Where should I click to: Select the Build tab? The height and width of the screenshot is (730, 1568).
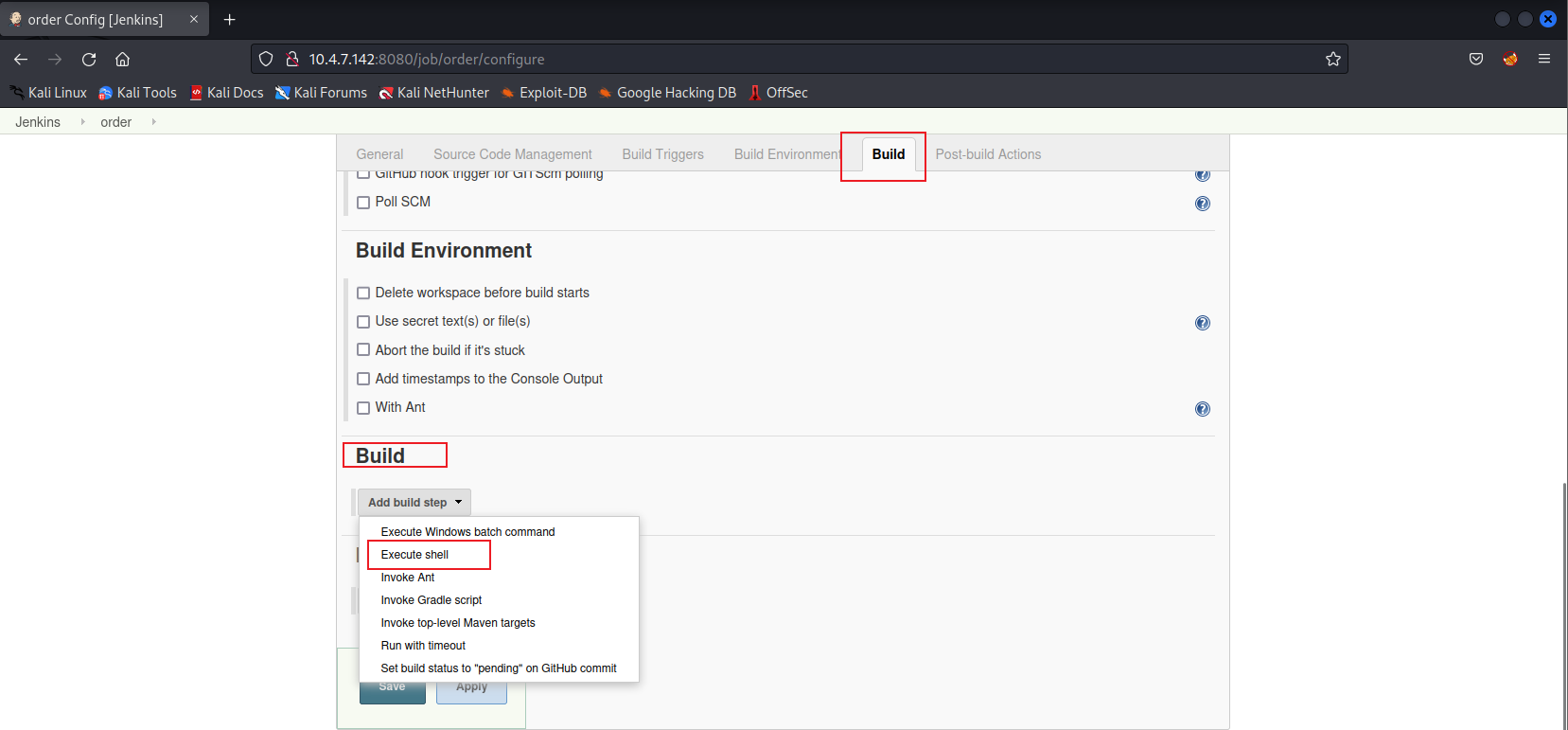[889, 154]
